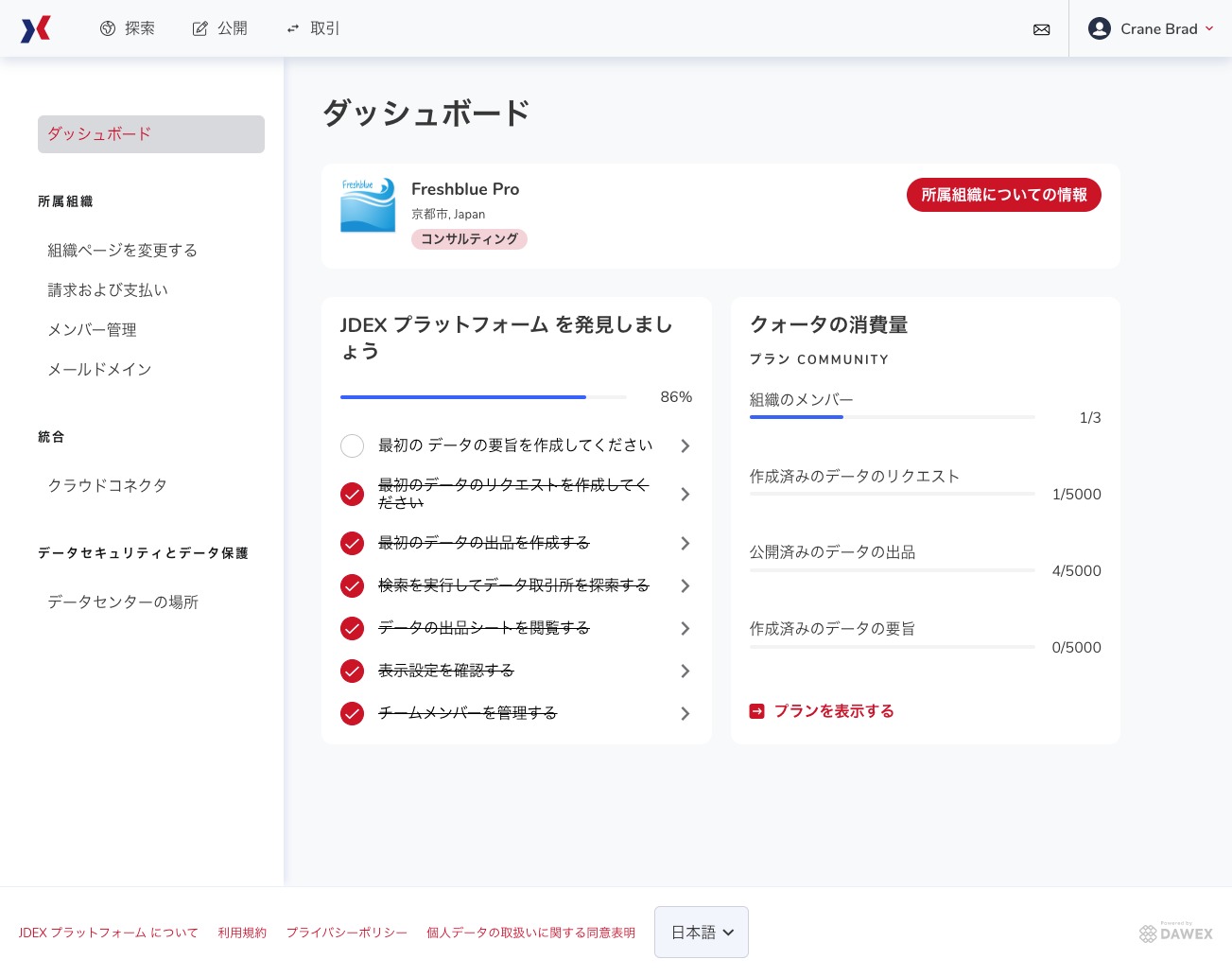Click the chevron for データの出品シートを閲覧する
This screenshot has height=977, width=1232.
point(685,629)
